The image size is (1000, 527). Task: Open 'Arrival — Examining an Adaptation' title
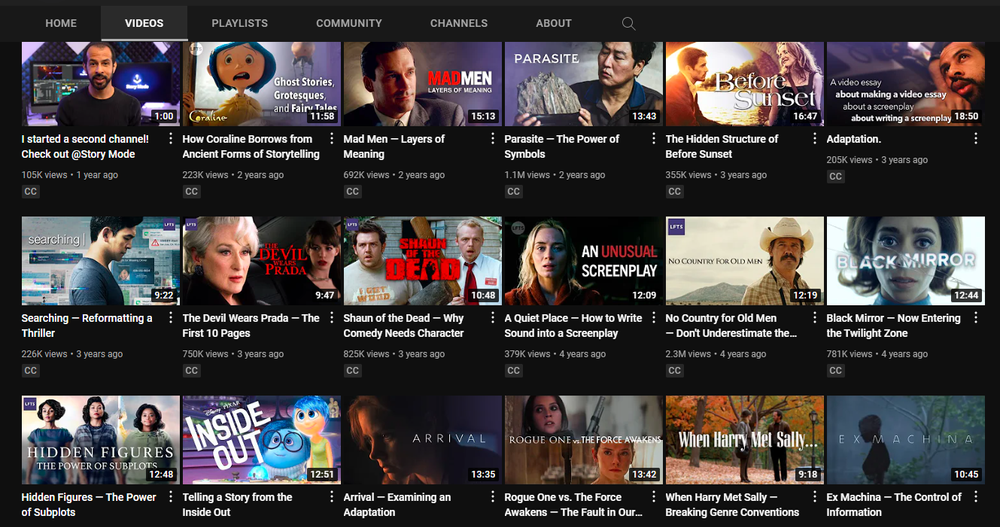pos(397,504)
